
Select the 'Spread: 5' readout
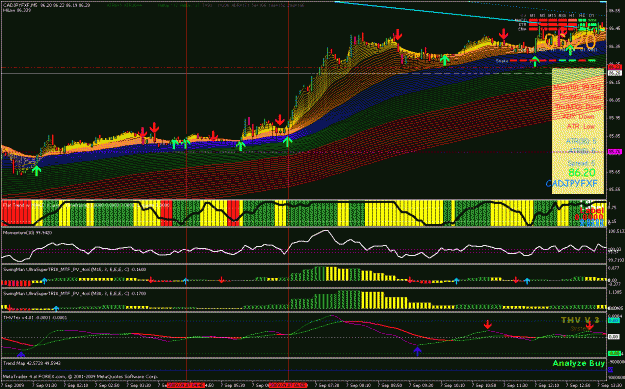[x=582, y=163]
